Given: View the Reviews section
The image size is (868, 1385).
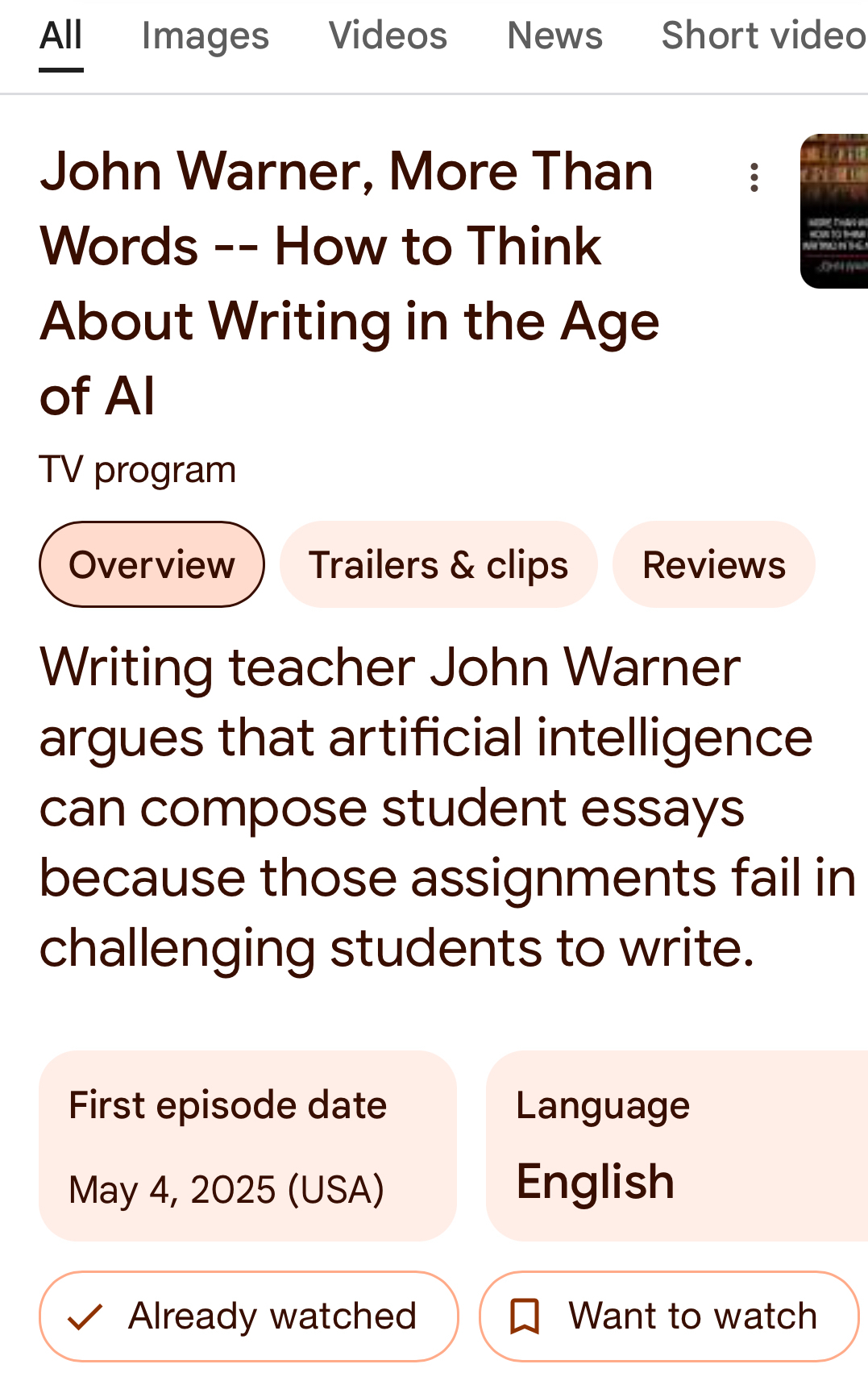Looking at the screenshot, I should pos(713,564).
